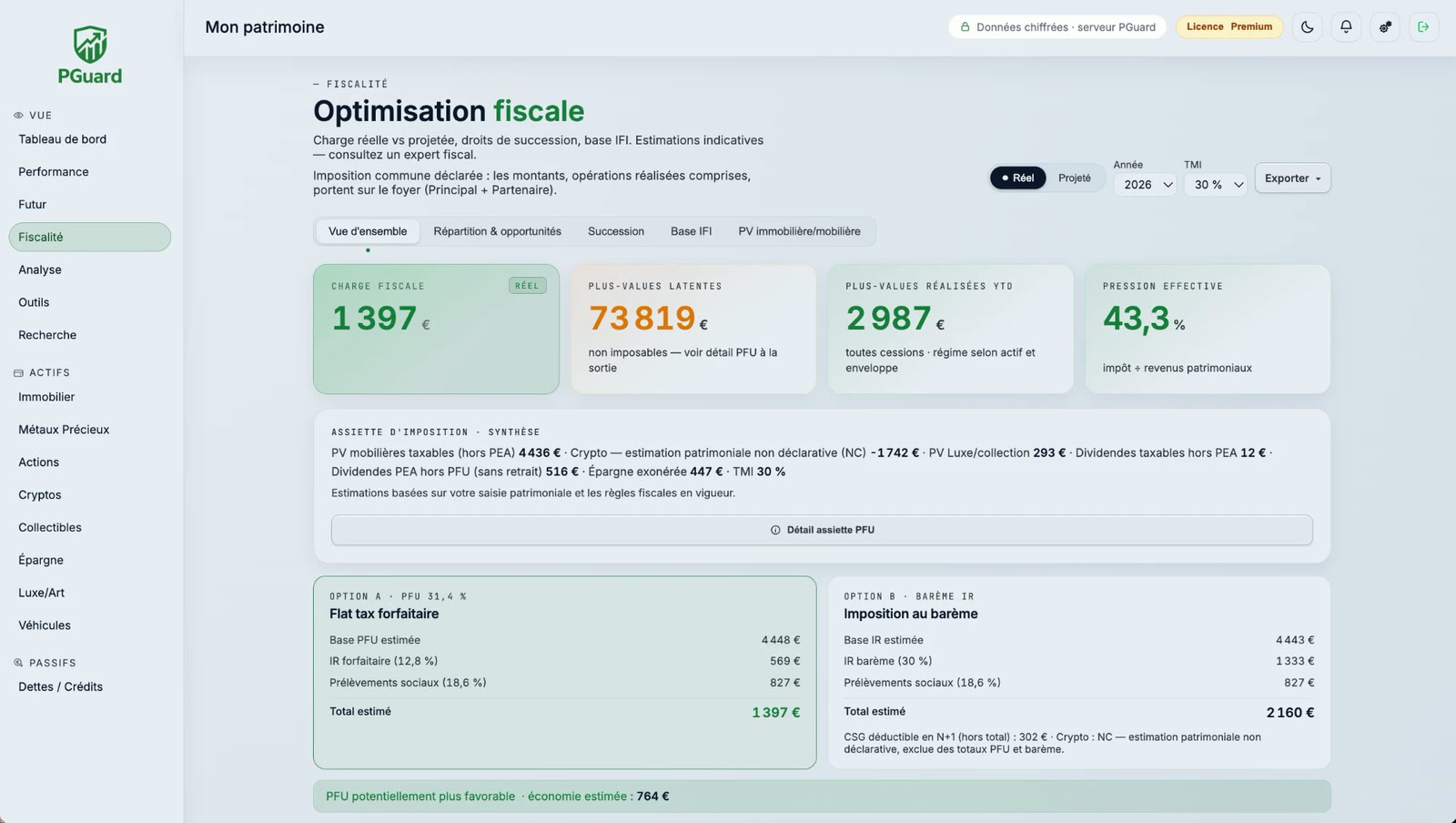
Task: Click the IR forfaitaire (12,8 %) row
Action: tap(564, 661)
